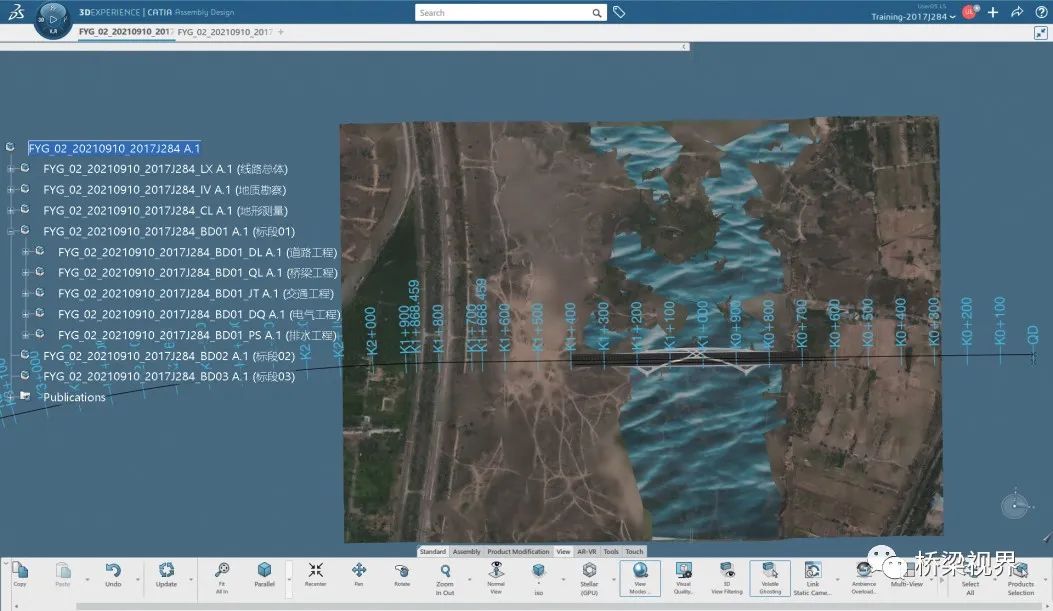Open the Training-2017J284 workspace dropdown

(x=913, y=17)
